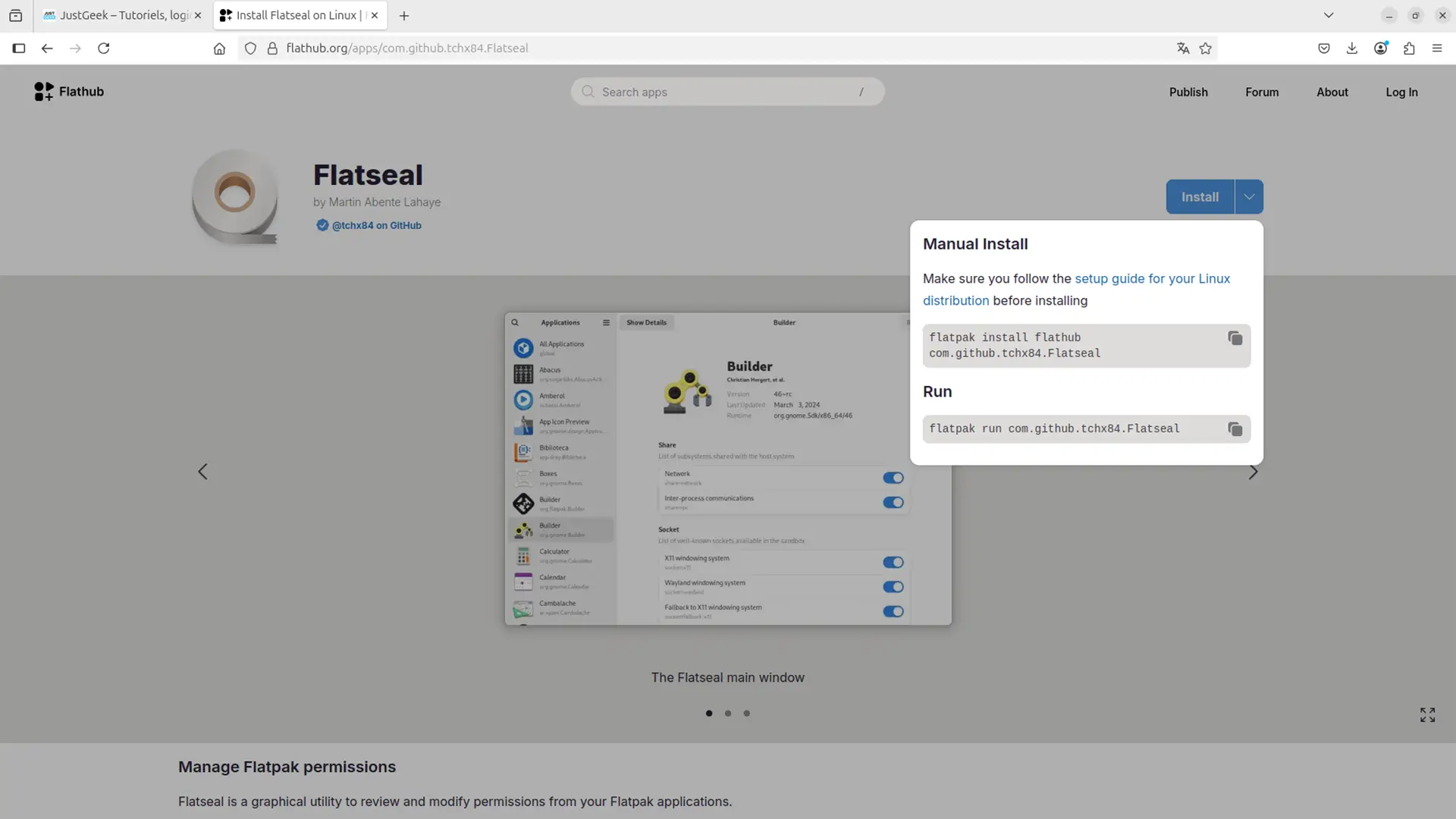Open Firefox translate page icon
1456x819 pixels.
point(1183,49)
